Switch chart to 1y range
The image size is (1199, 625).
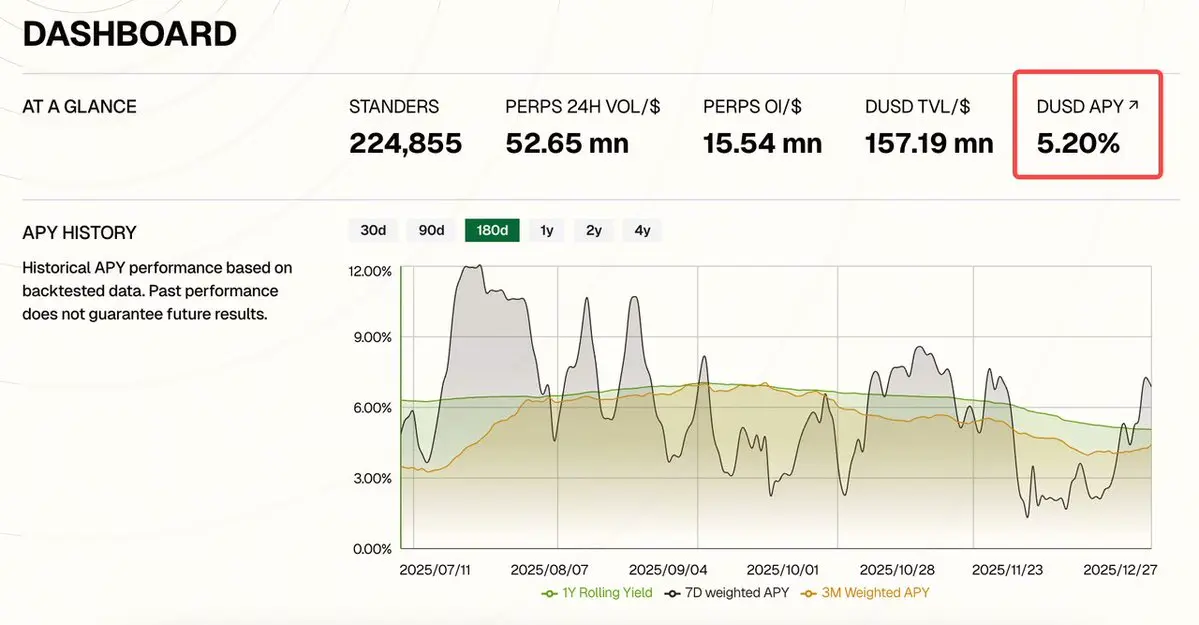pyautogui.click(x=547, y=230)
